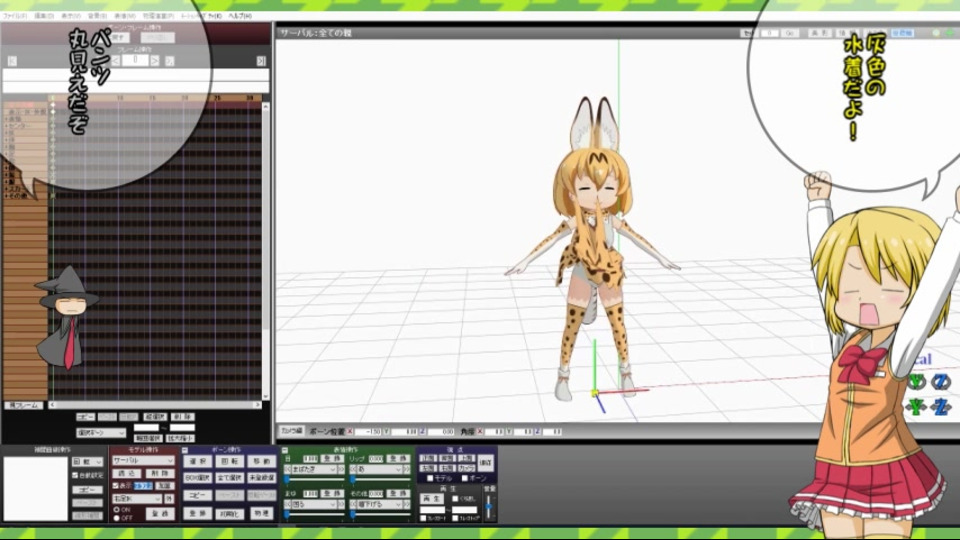Click the yellow bone gizmo handle in viewport
Screen dimensions: 960x540
tap(594, 393)
